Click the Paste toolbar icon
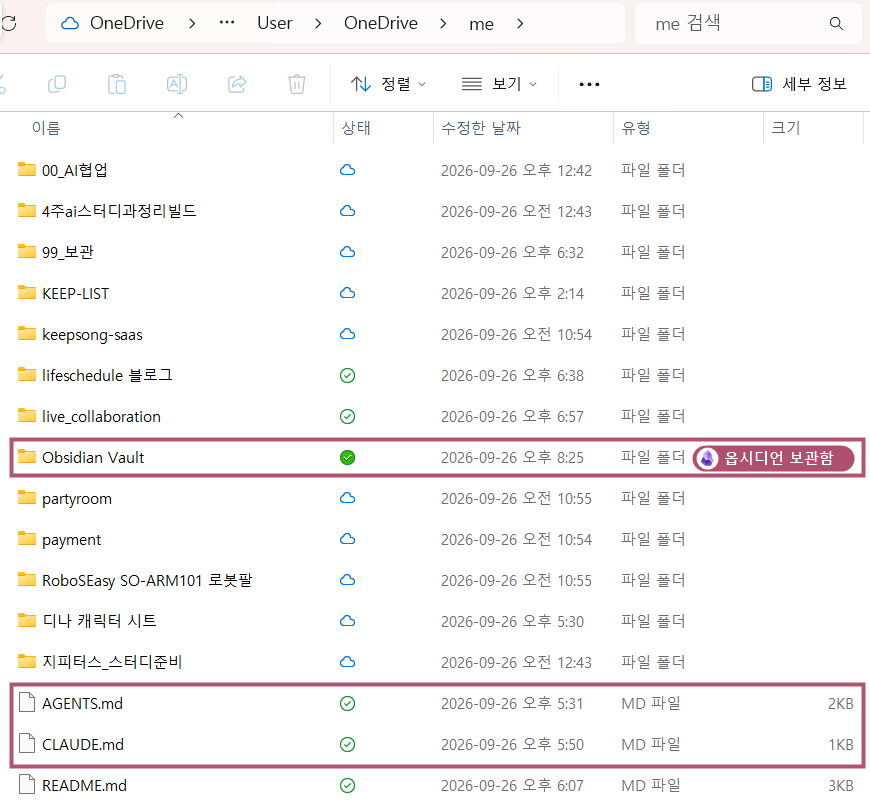The height and width of the screenshot is (810, 870). (x=117, y=84)
